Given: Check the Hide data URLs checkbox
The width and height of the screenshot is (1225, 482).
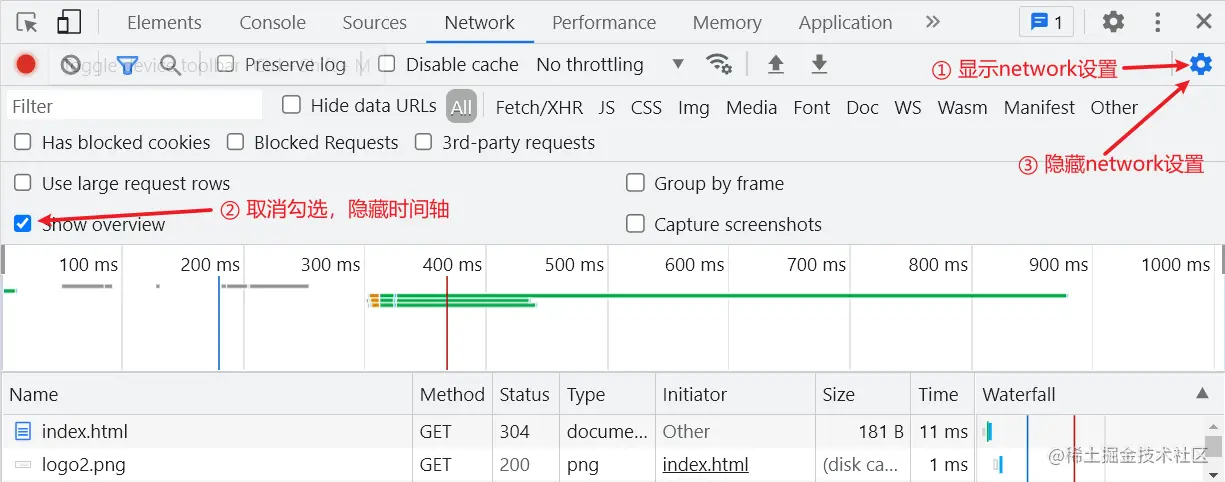Looking at the screenshot, I should (291, 105).
